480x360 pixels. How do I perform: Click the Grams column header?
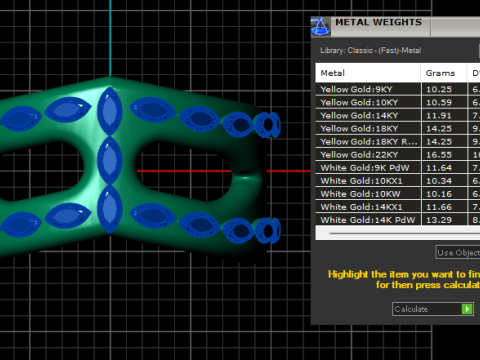(444, 73)
